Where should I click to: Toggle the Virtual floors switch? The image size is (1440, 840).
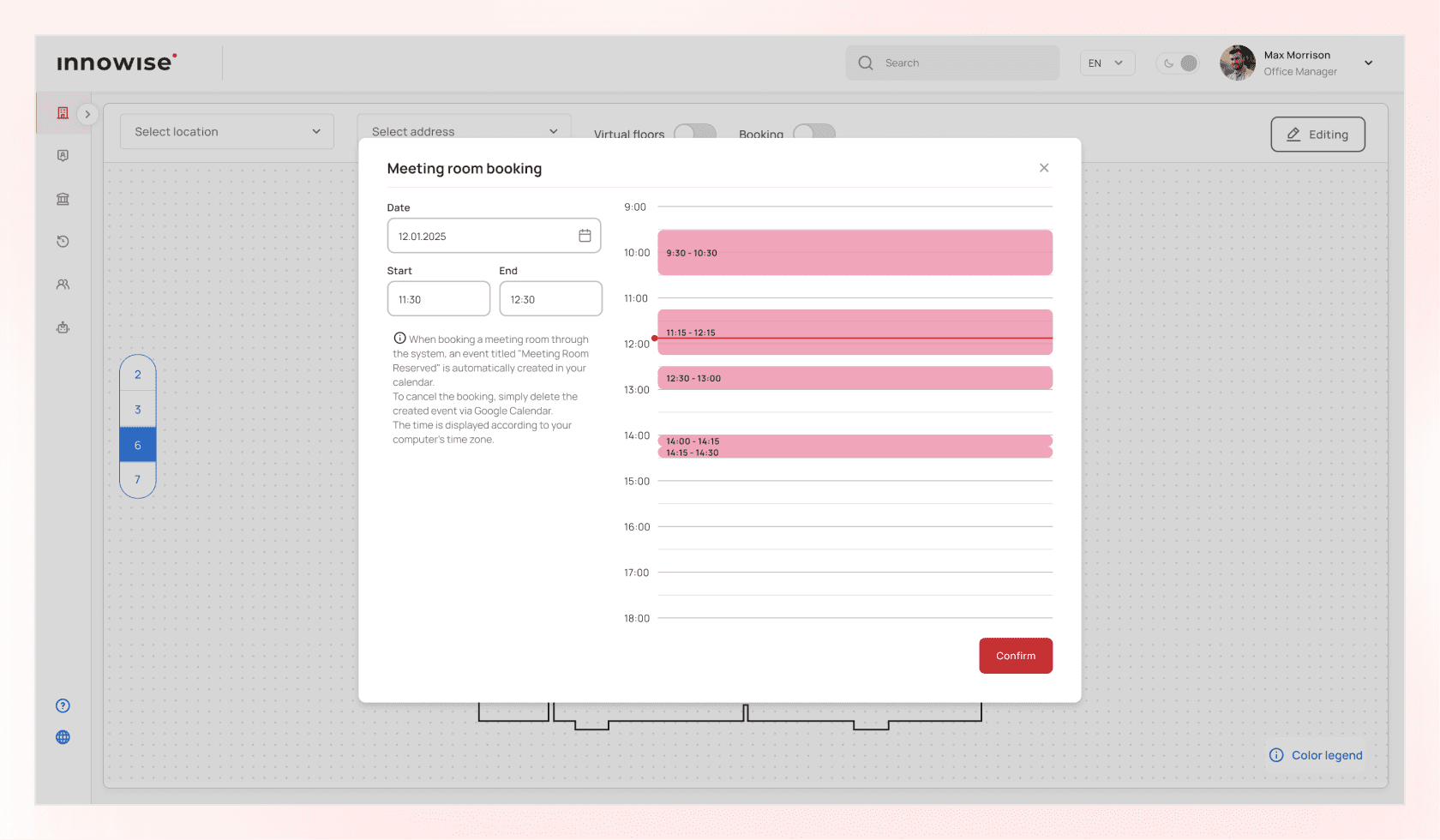(x=695, y=132)
